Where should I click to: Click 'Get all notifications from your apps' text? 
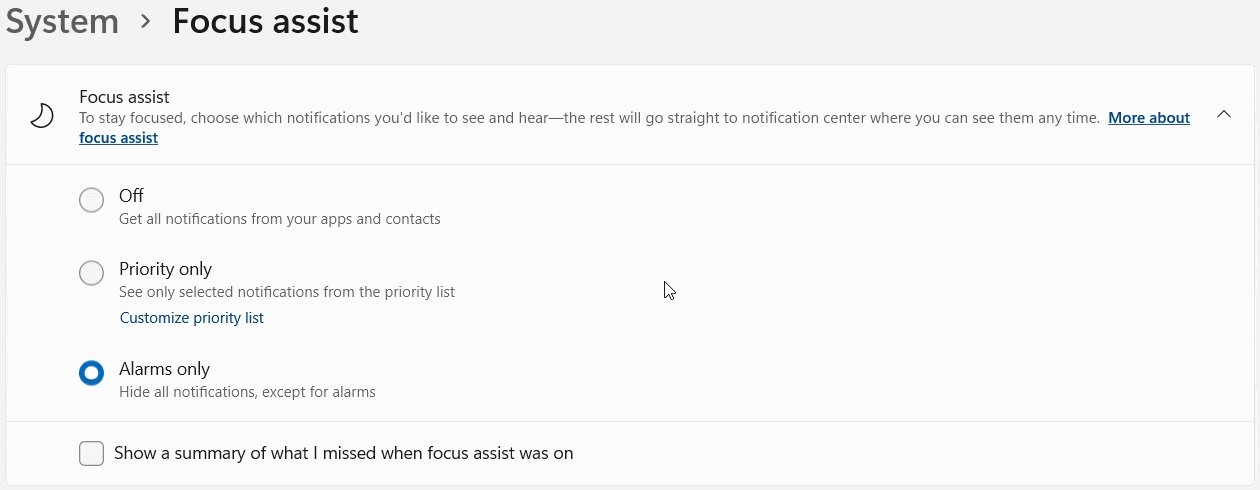(279, 219)
